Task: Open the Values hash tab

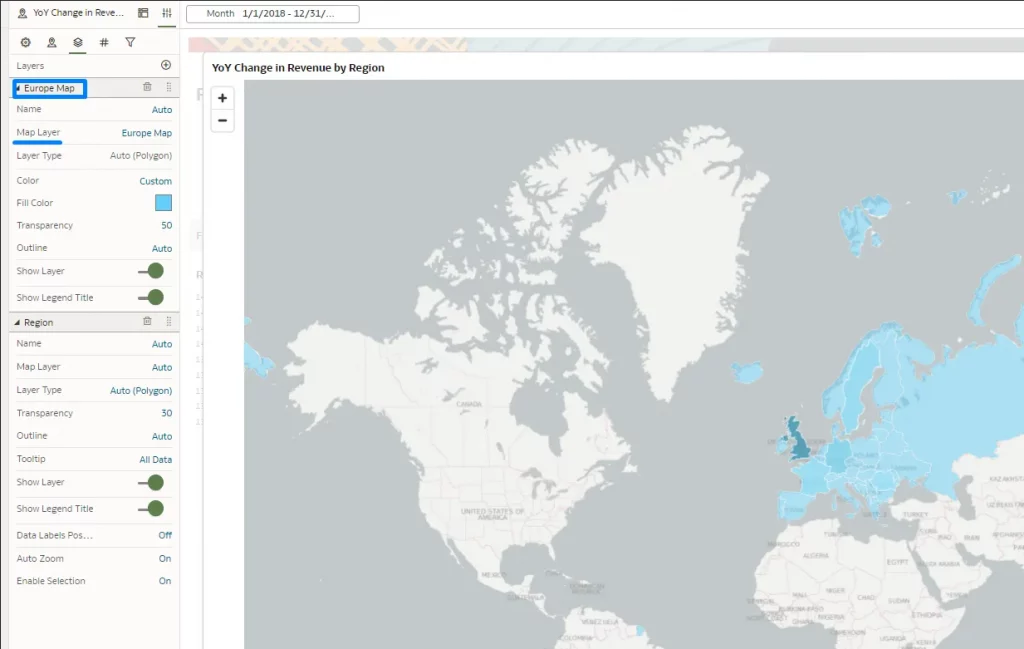Action: [x=104, y=43]
